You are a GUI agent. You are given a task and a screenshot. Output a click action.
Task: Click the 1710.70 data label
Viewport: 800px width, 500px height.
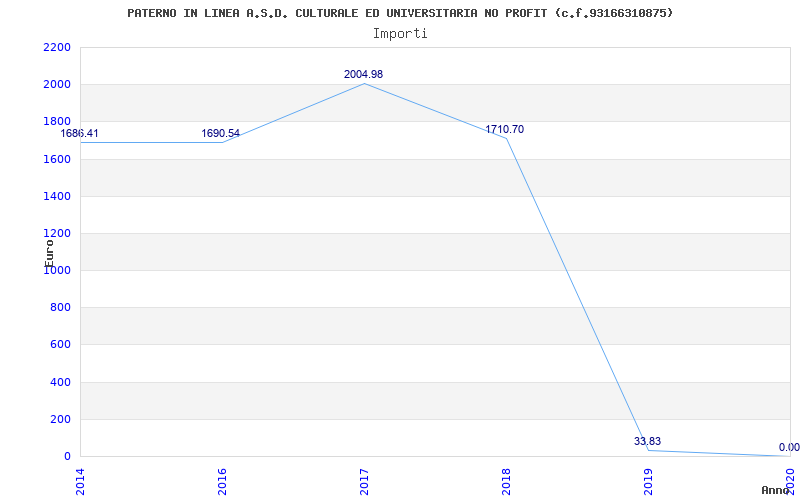[505, 130]
